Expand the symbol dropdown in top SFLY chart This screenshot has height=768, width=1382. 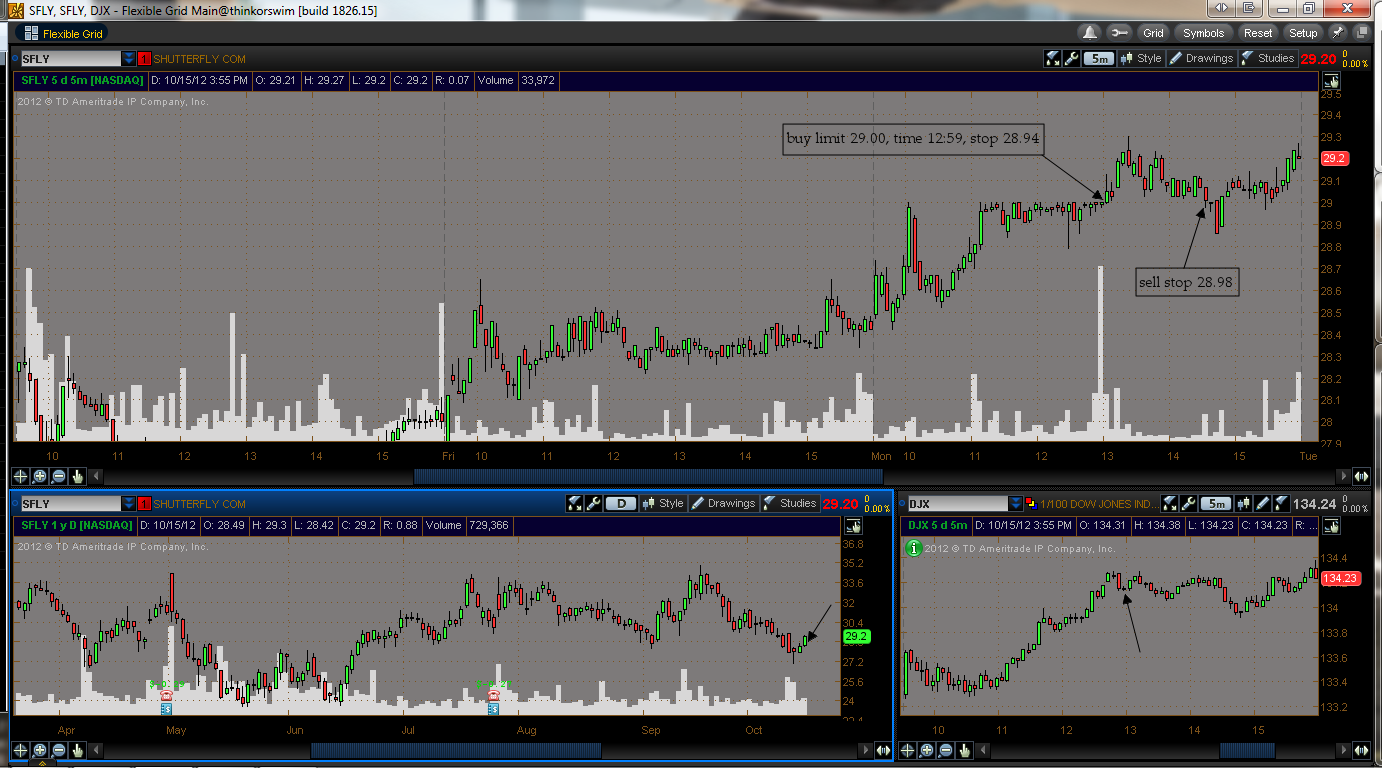[129, 59]
